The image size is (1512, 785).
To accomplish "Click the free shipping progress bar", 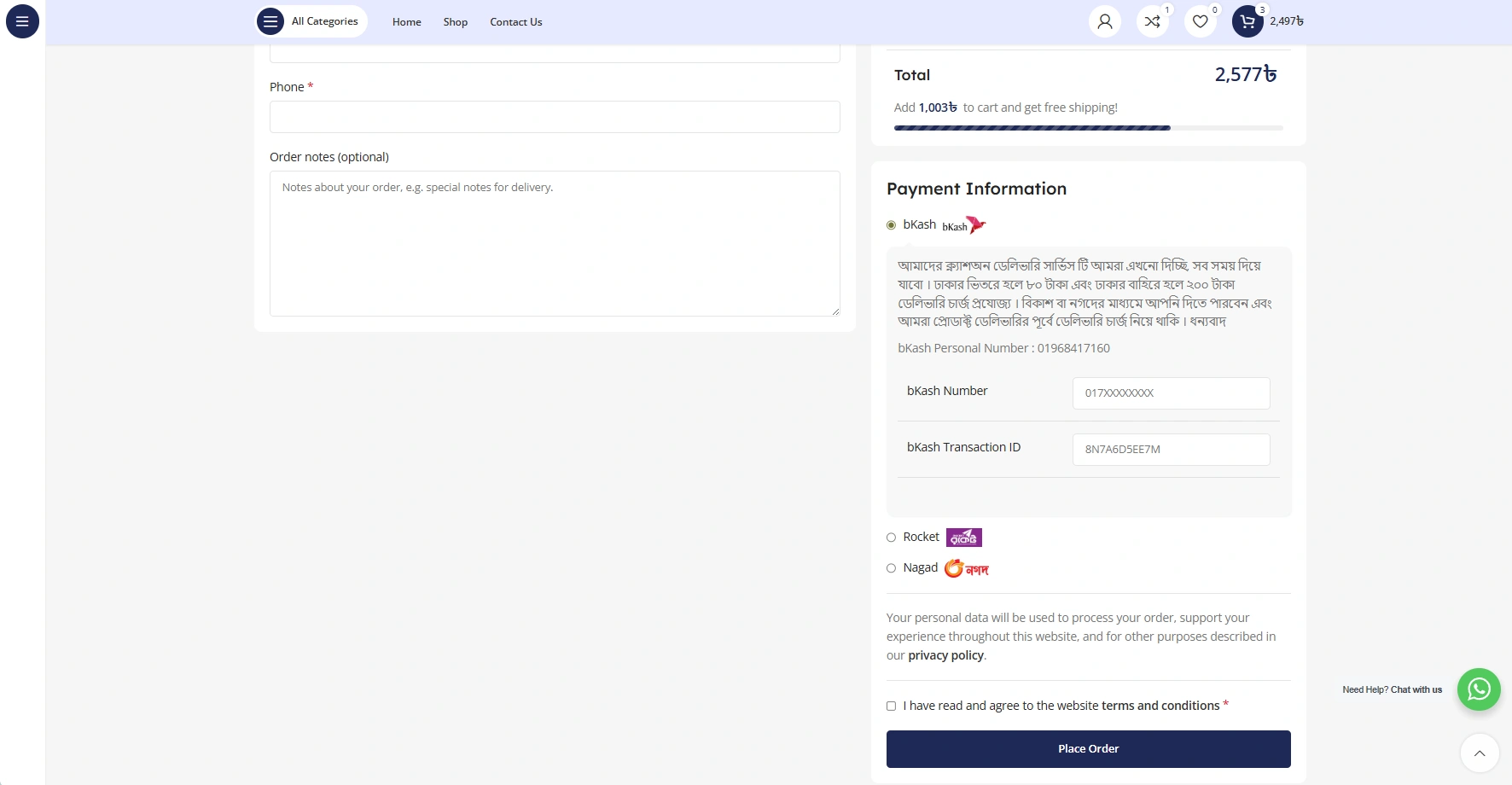I will coord(1088,128).
